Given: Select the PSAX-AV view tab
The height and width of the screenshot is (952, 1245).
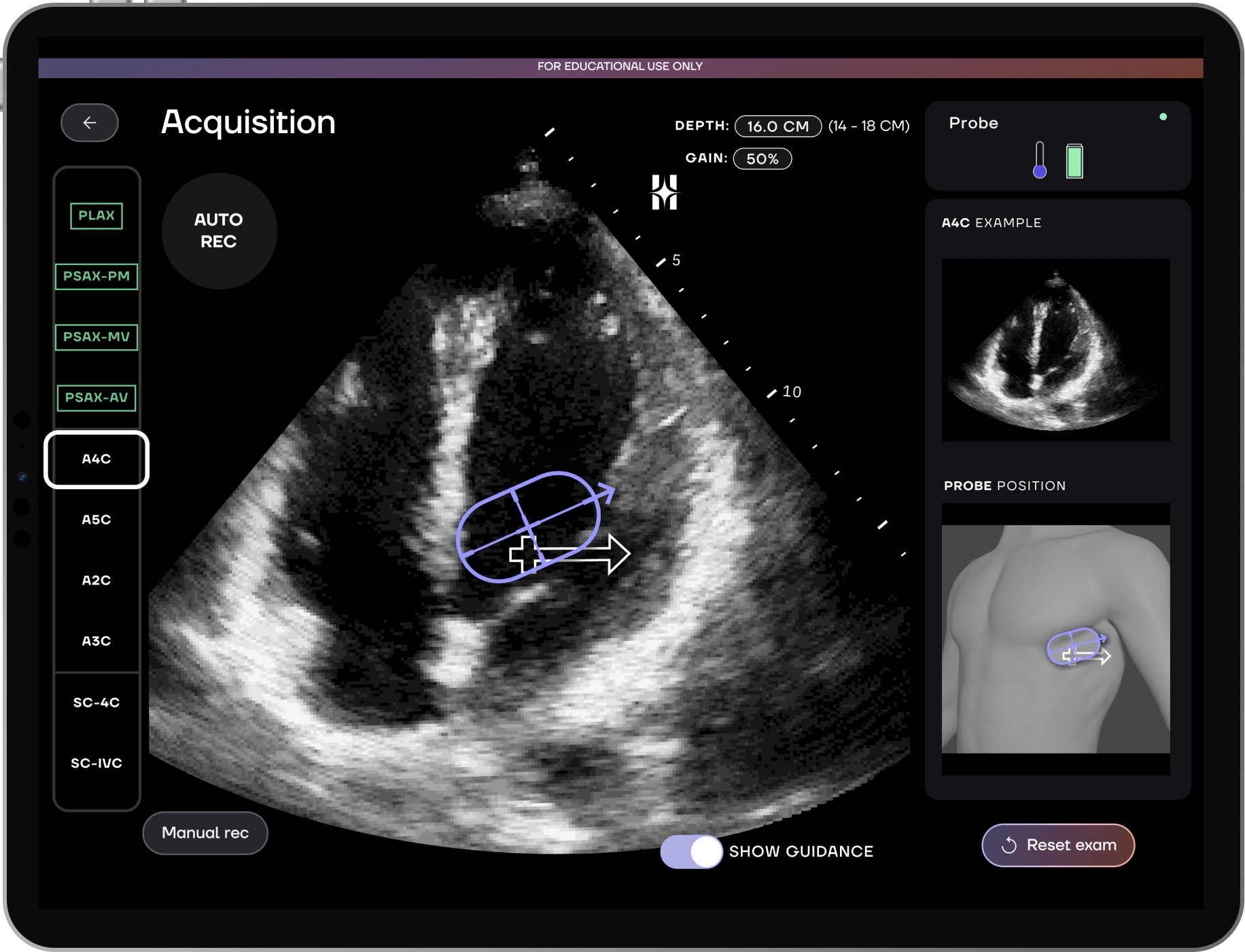Looking at the screenshot, I should 97,398.
